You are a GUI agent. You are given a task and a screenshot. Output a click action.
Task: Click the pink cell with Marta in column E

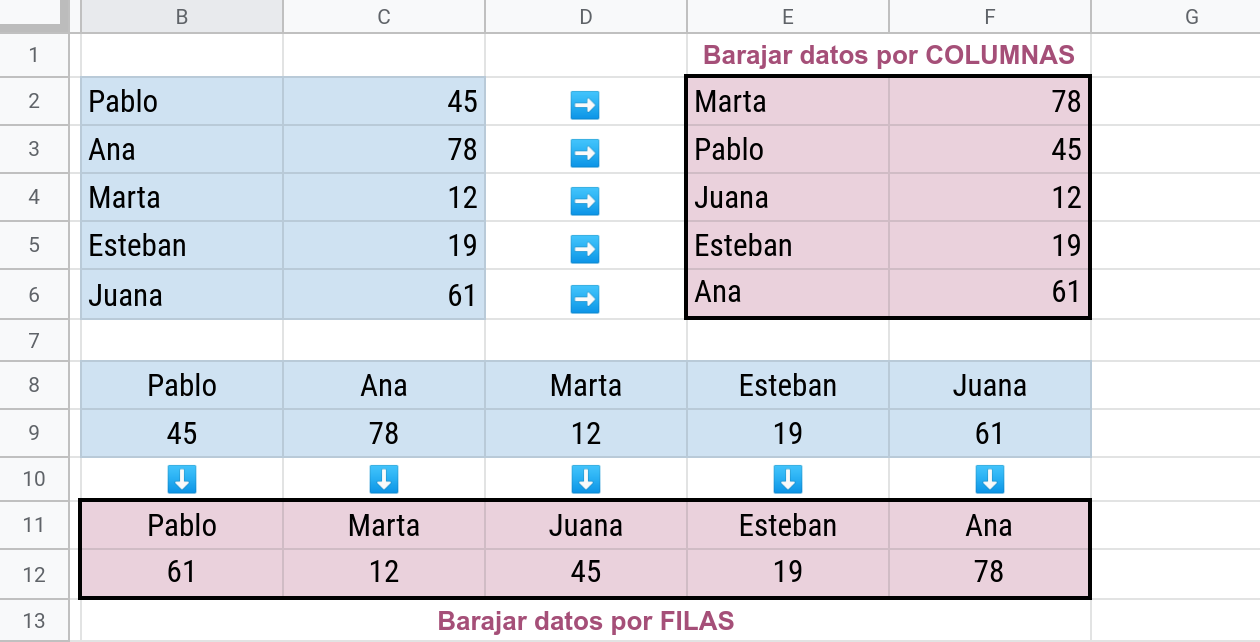click(x=788, y=101)
